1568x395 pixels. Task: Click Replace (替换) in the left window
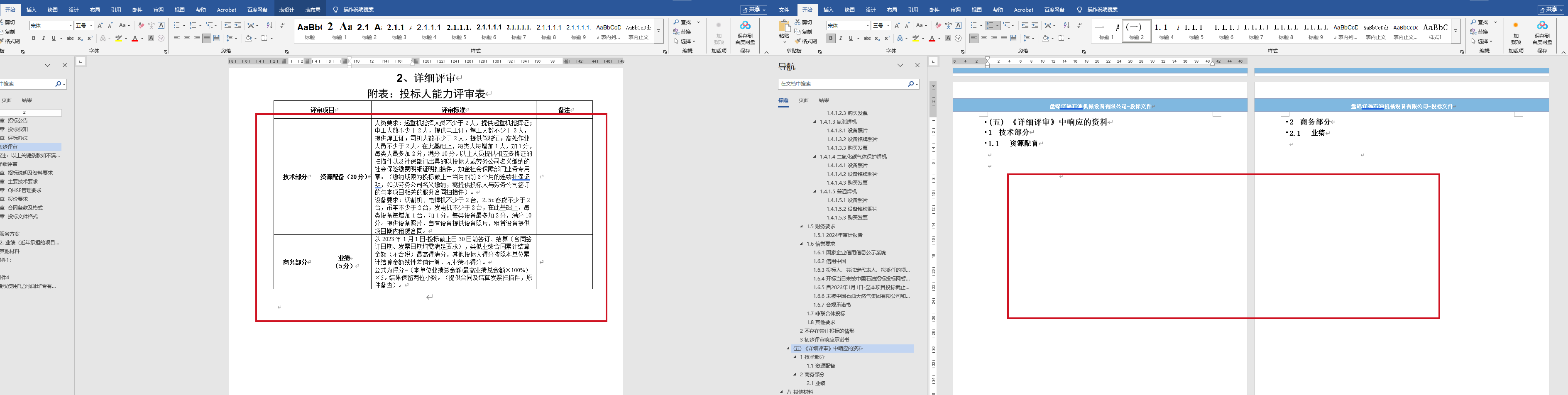pyautogui.click(x=682, y=32)
